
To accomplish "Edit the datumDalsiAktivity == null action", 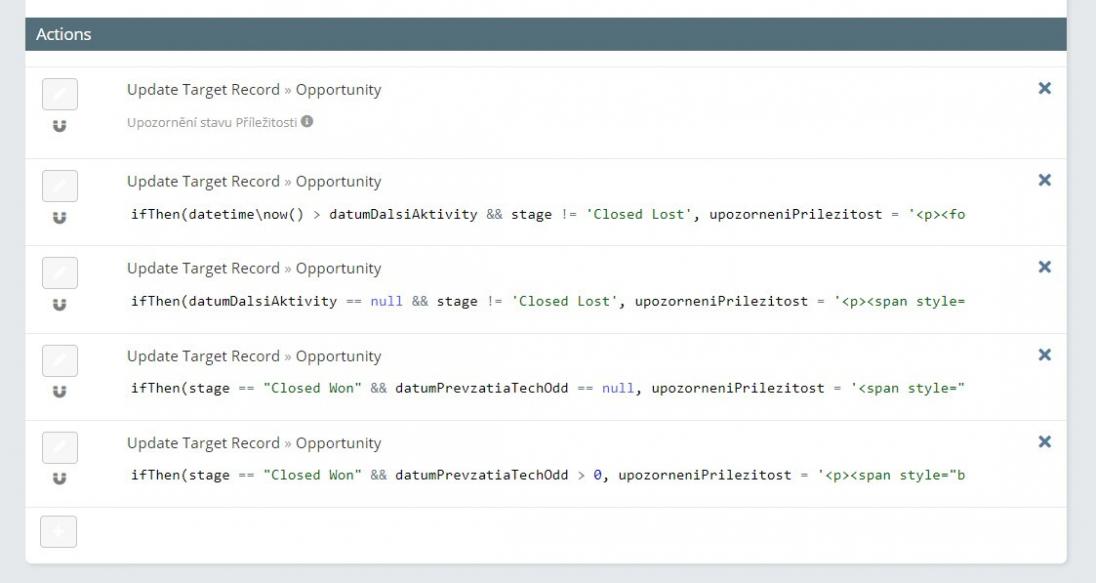I will point(59,273).
